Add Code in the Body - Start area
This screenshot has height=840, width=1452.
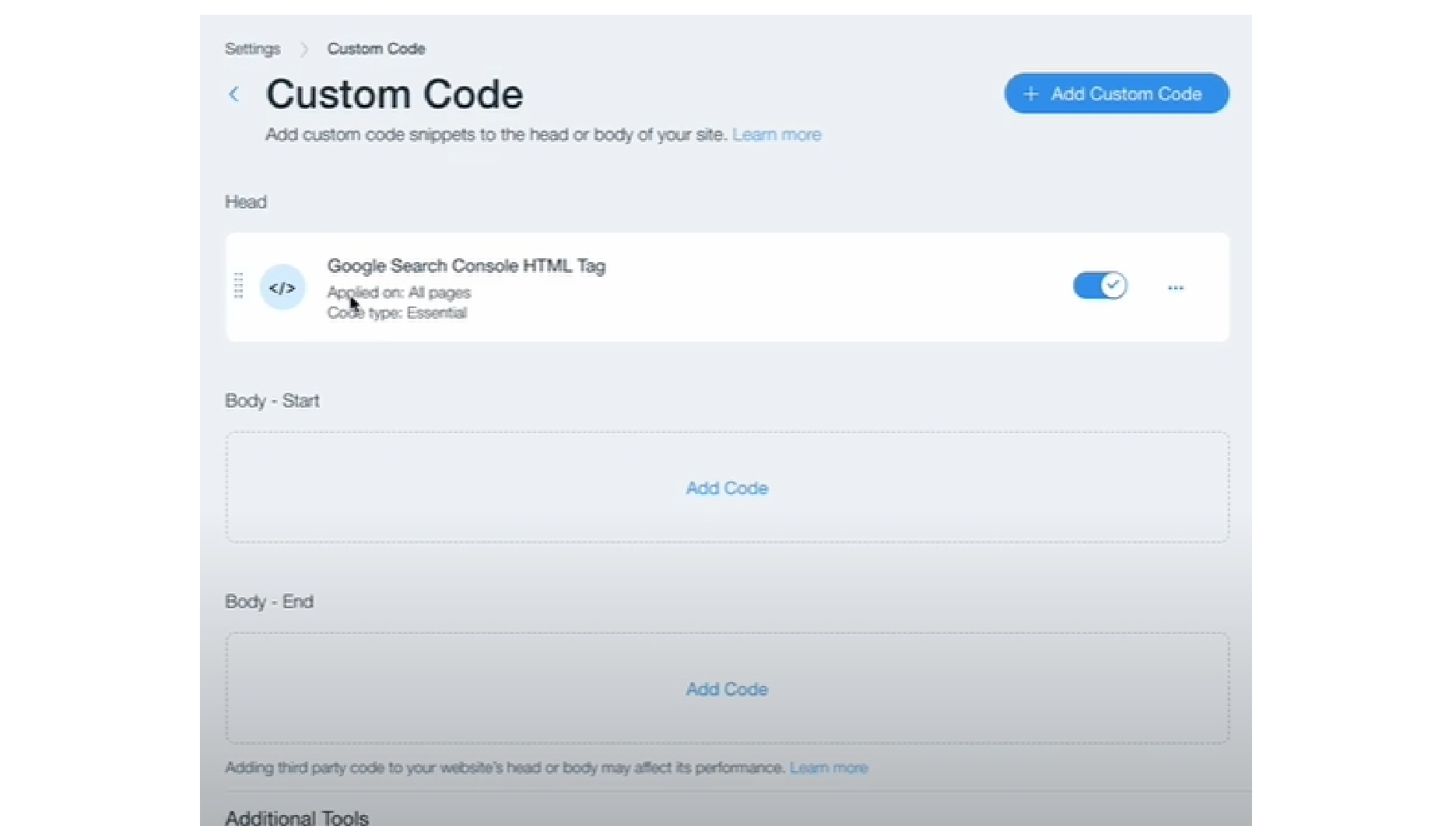[x=726, y=488]
